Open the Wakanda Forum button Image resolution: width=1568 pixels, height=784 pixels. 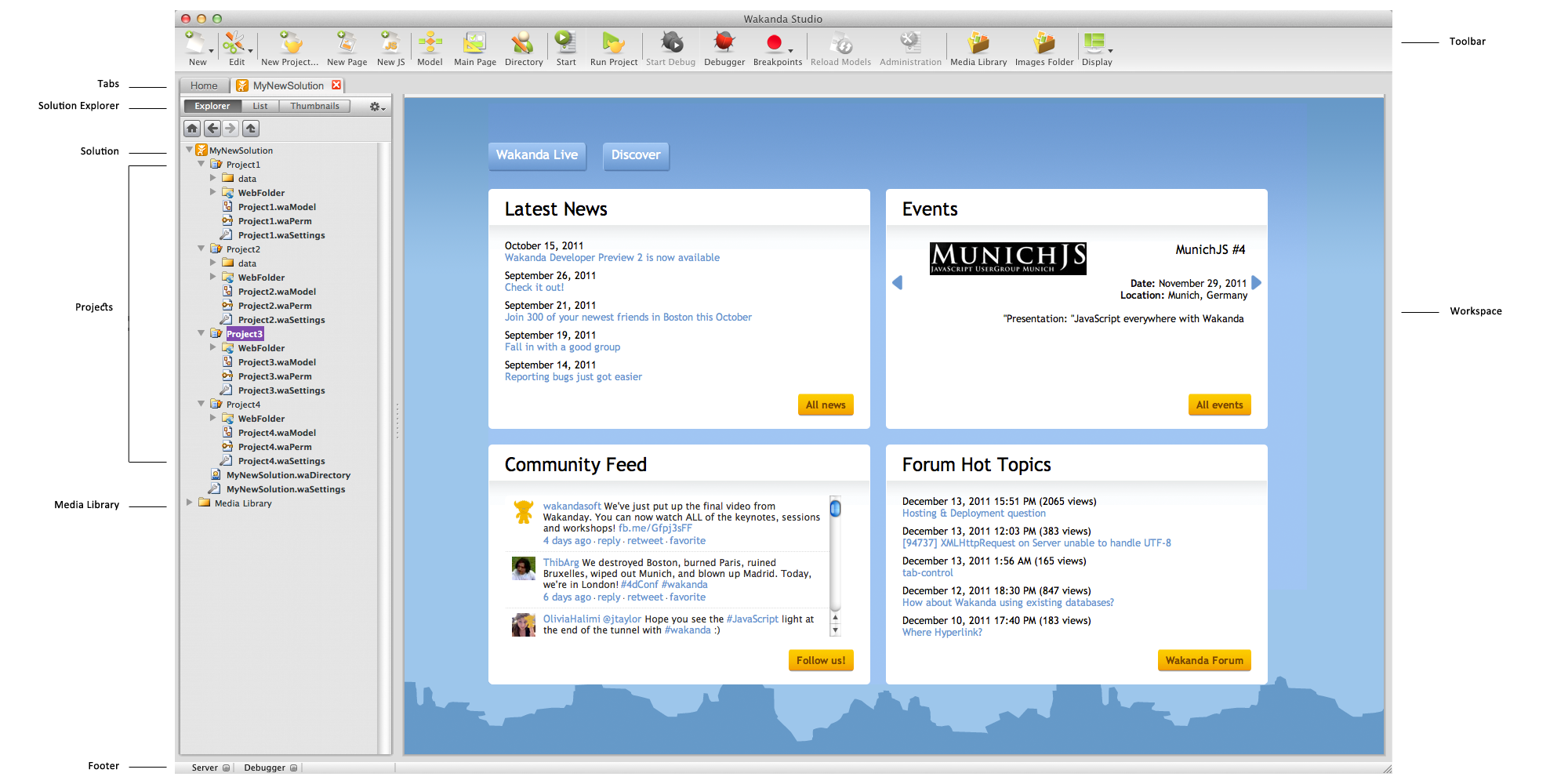1204,660
